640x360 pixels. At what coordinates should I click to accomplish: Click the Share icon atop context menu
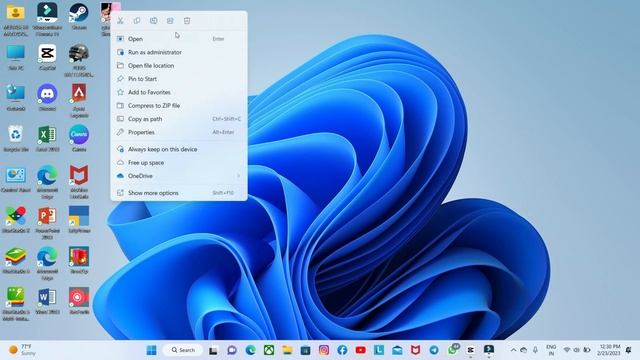click(x=170, y=21)
